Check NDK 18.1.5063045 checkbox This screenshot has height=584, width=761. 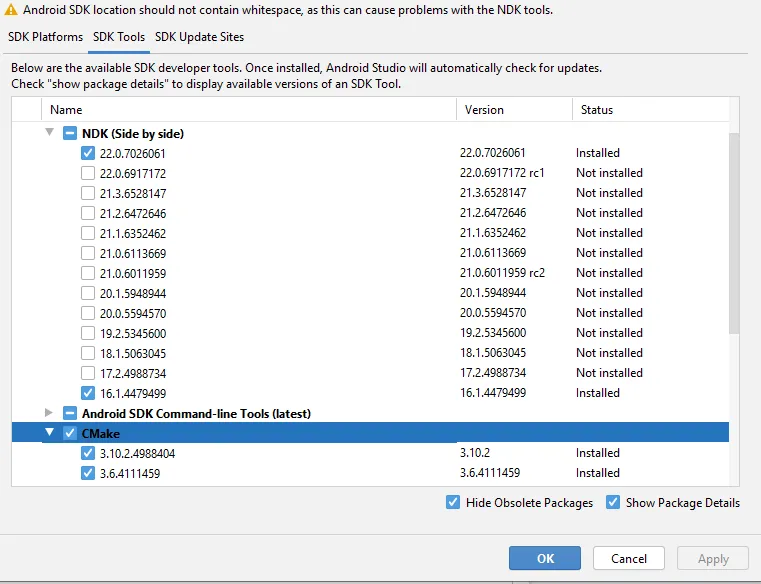[x=88, y=353]
